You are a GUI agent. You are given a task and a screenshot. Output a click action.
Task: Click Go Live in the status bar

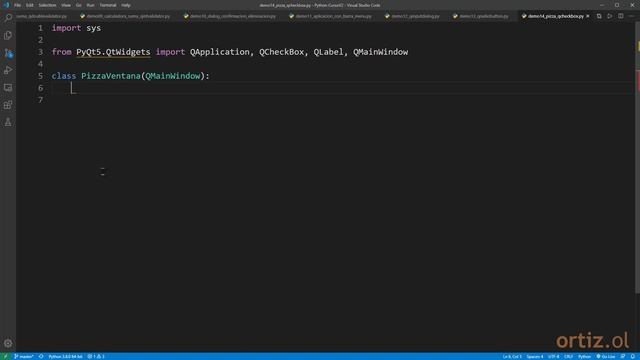click(606, 356)
